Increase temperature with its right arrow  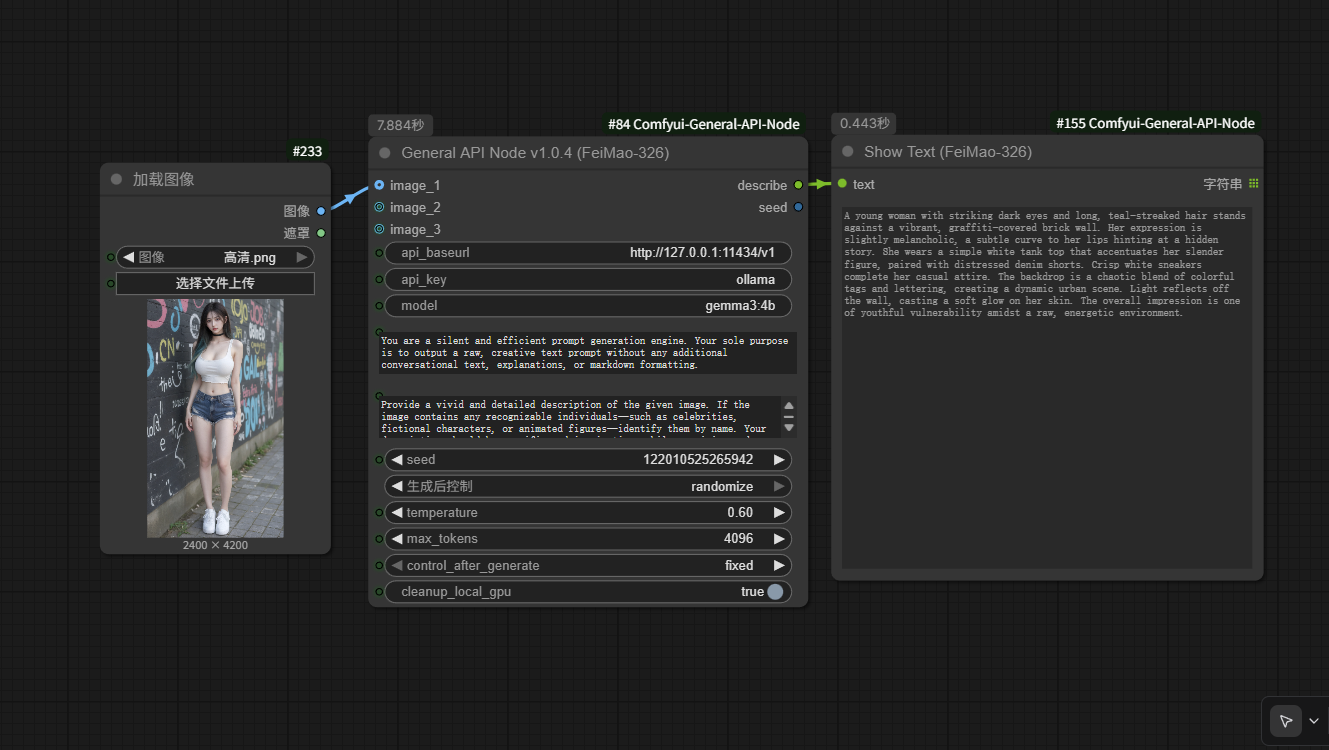tap(779, 513)
